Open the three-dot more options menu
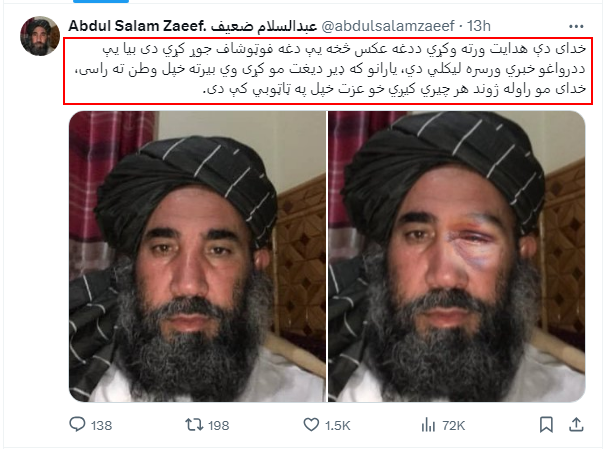 tap(576, 27)
